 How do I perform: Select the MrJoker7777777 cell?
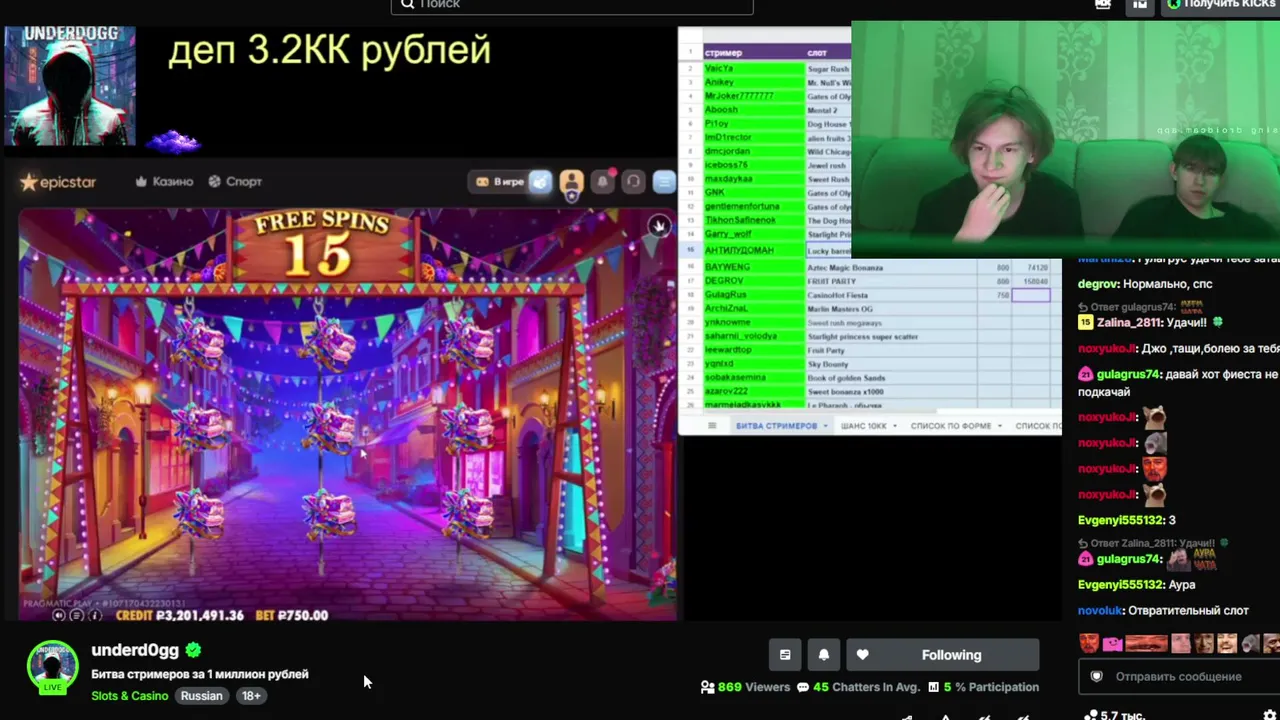[x=754, y=96]
